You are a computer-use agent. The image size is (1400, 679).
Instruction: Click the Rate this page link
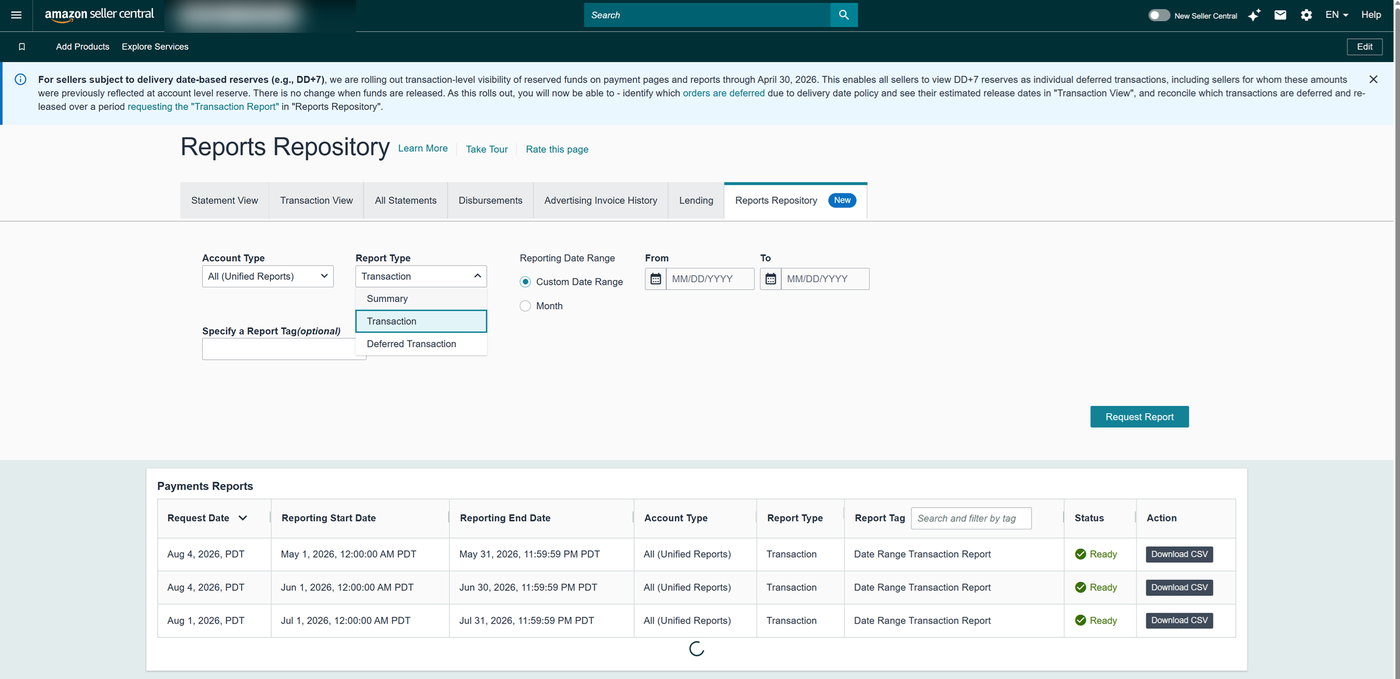click(x=557, y=149)
